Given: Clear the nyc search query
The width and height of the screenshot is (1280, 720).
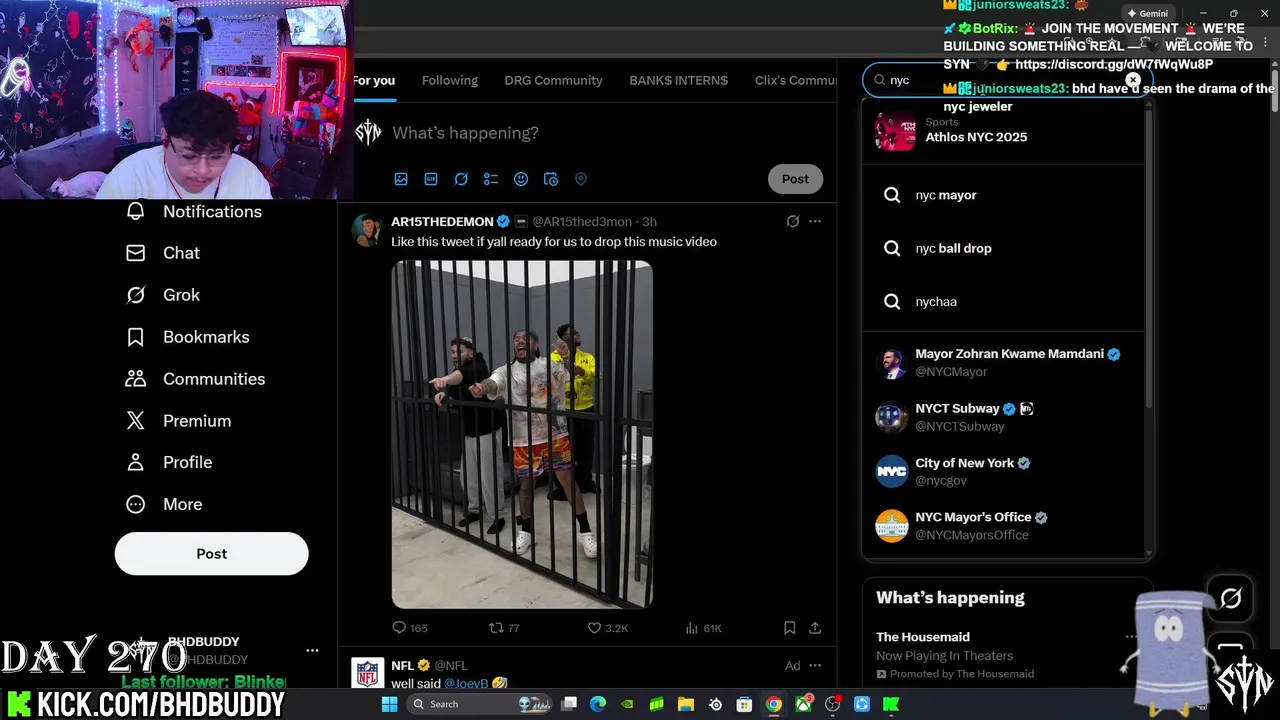Looking at the screenshot, I should click(1133, 80).
